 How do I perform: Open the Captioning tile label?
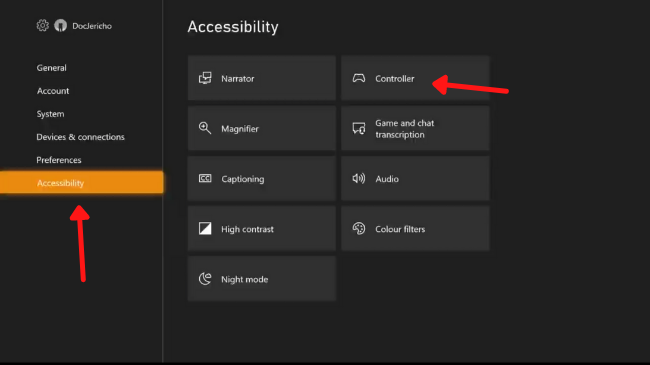[x=243, y=179]
